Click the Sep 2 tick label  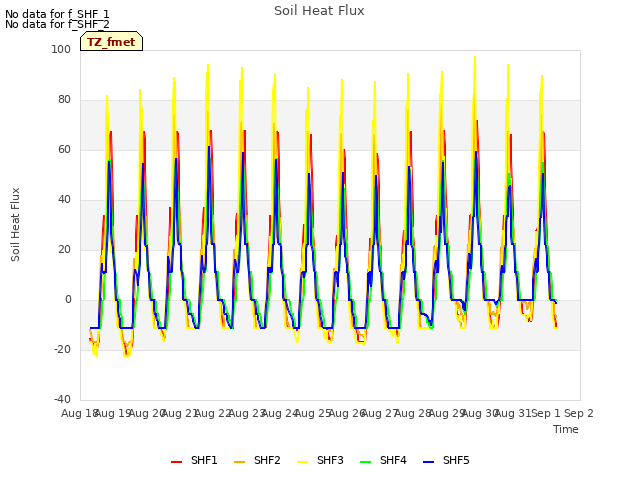click(x=579, y=413)
